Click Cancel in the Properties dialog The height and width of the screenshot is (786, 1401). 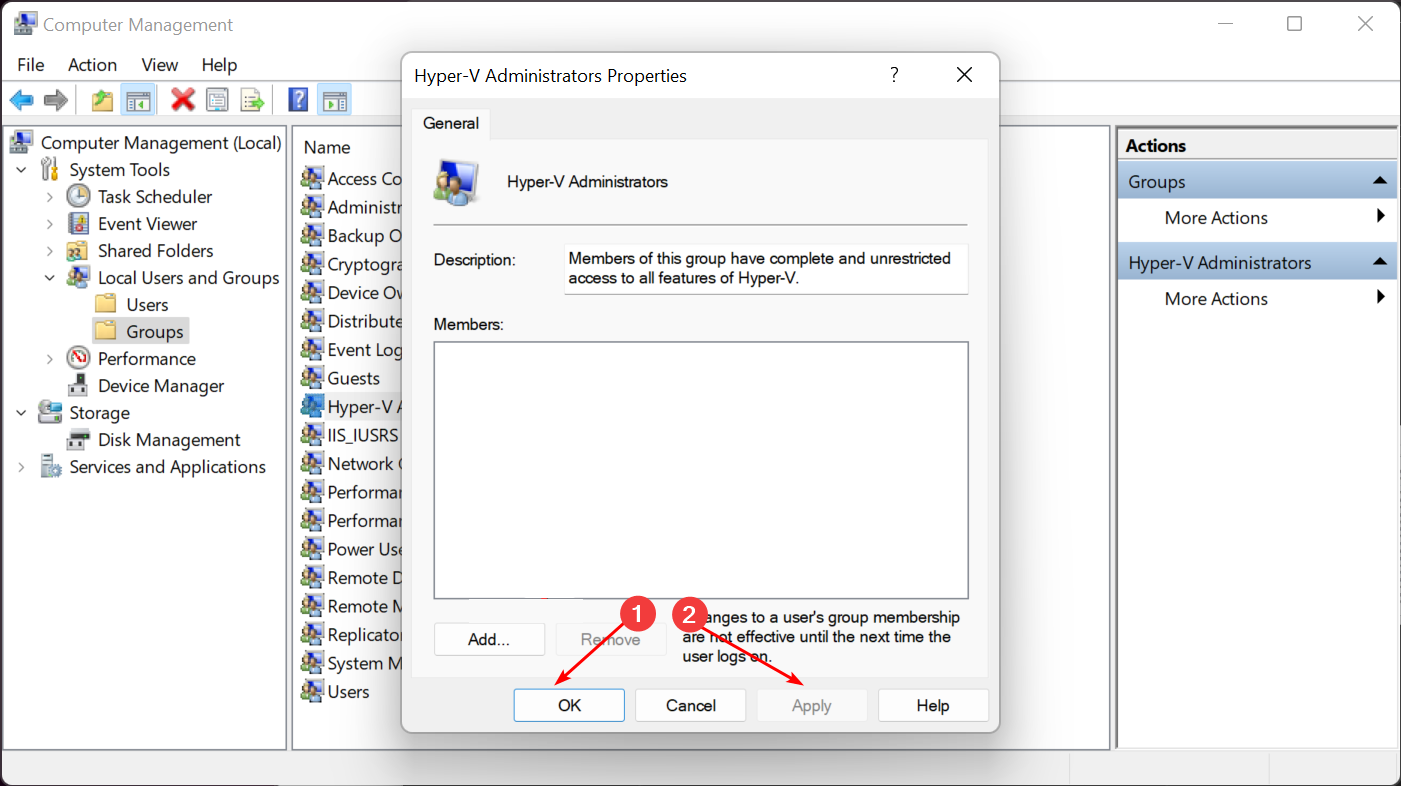[x=691, y=705]
